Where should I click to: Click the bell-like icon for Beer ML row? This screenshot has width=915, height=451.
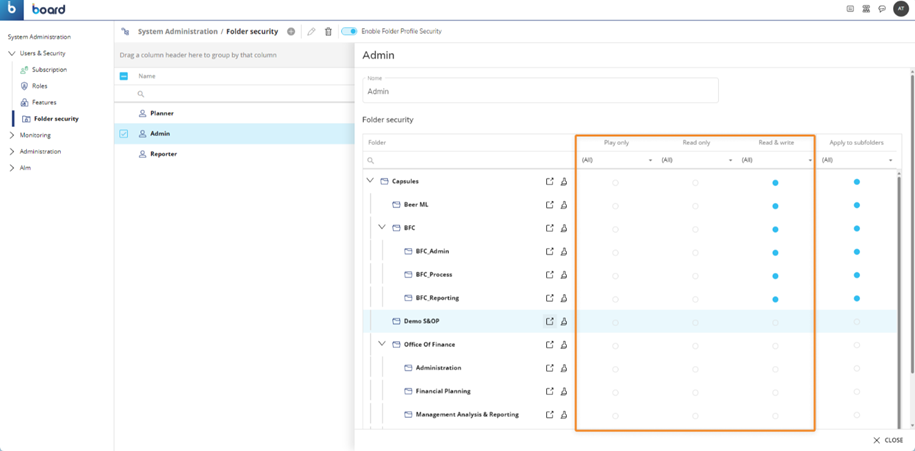(x=564, y=205)
